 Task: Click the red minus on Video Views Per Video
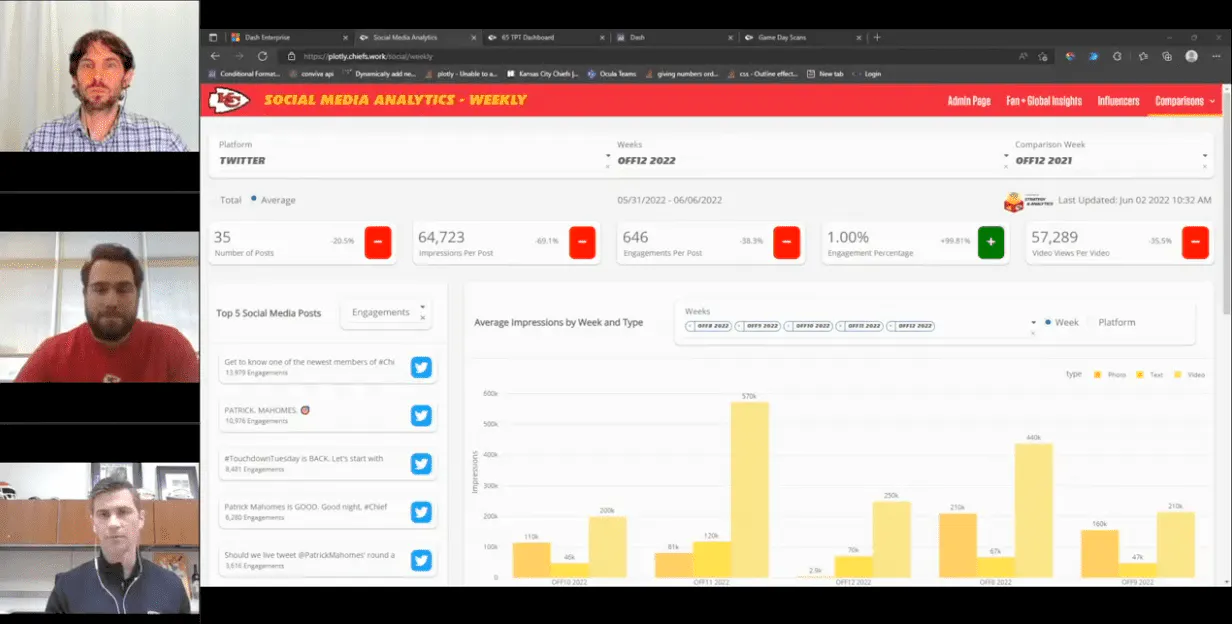1195,242
